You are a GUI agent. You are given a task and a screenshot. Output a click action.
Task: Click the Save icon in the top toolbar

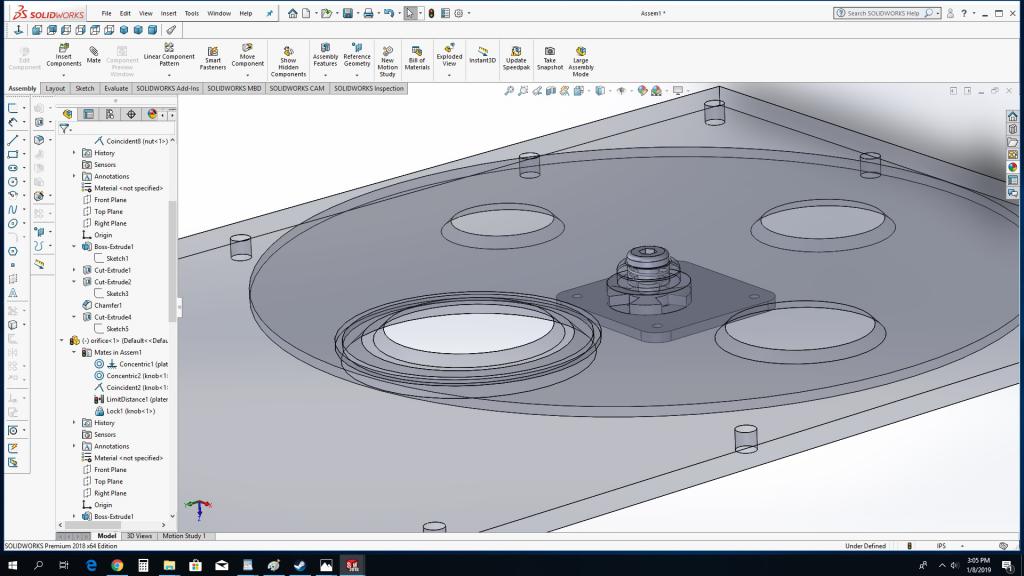347,14
